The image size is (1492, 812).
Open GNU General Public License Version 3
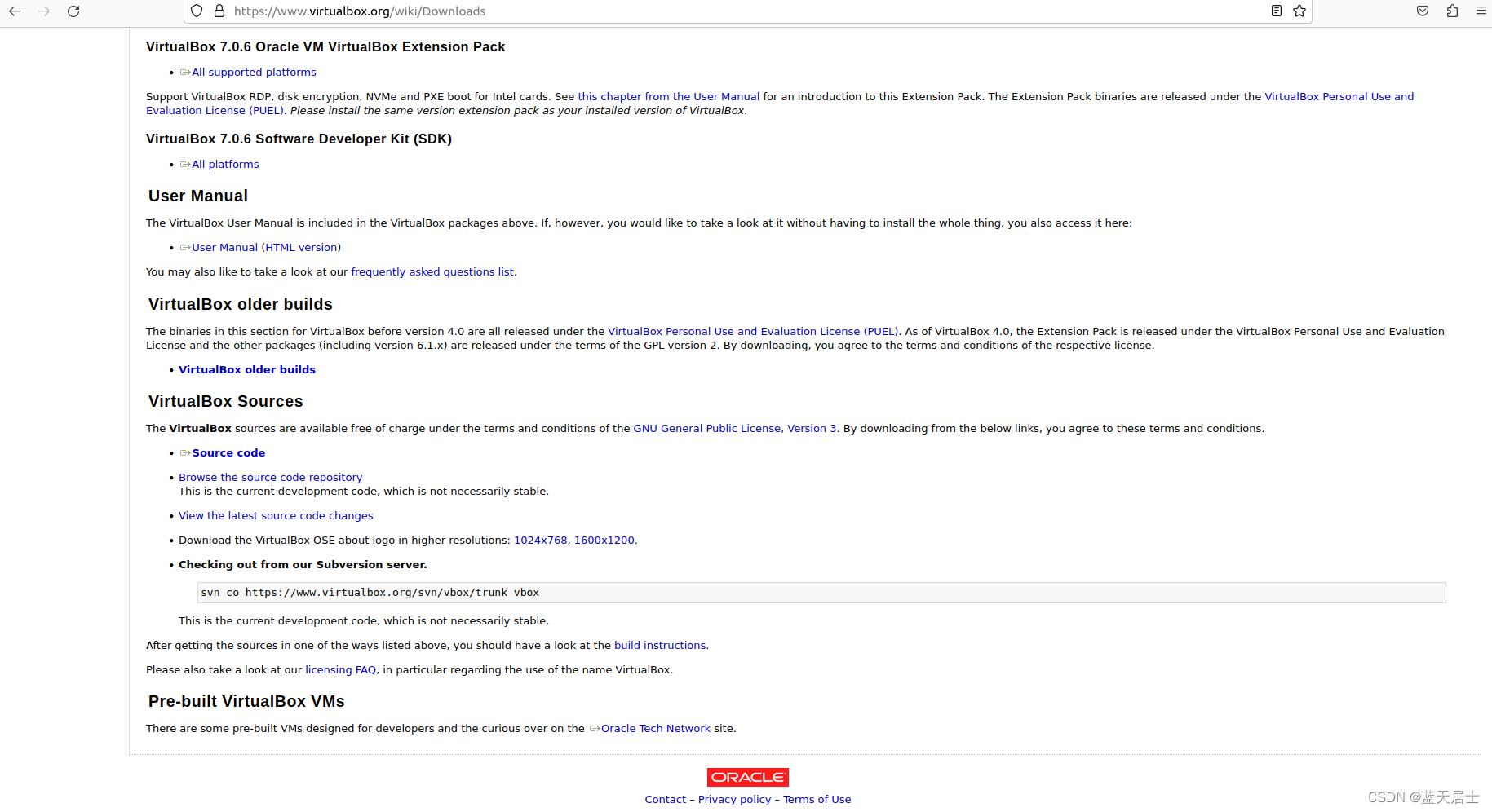[735, 429]
